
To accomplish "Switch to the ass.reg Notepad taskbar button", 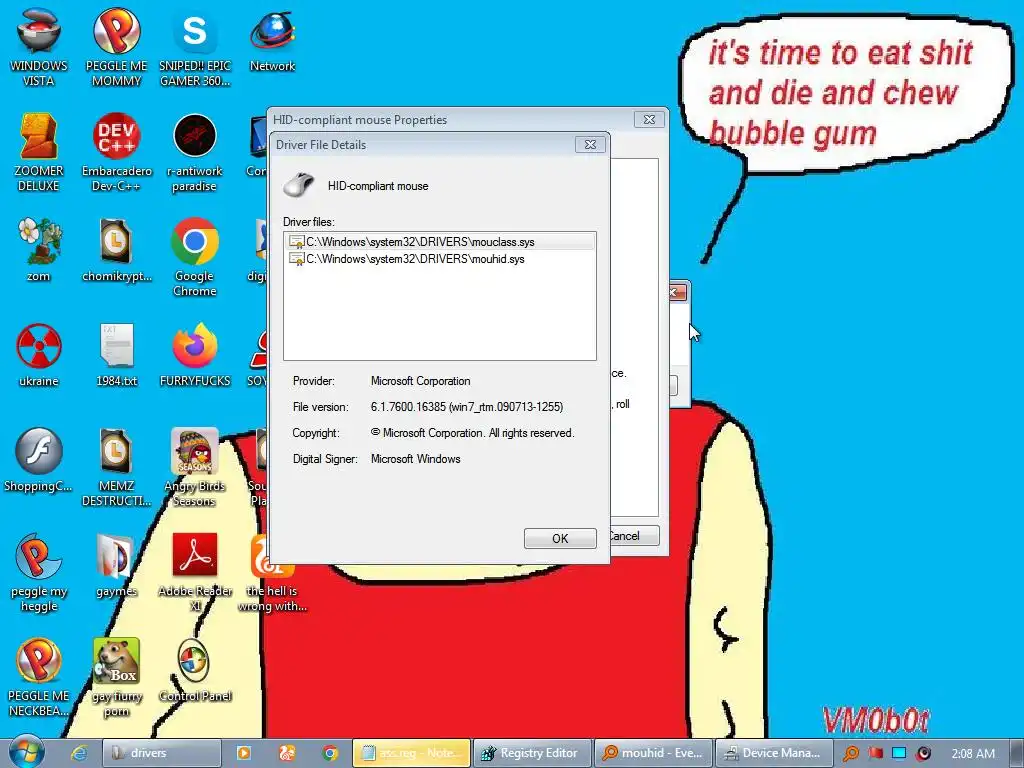I will [411, 753].
